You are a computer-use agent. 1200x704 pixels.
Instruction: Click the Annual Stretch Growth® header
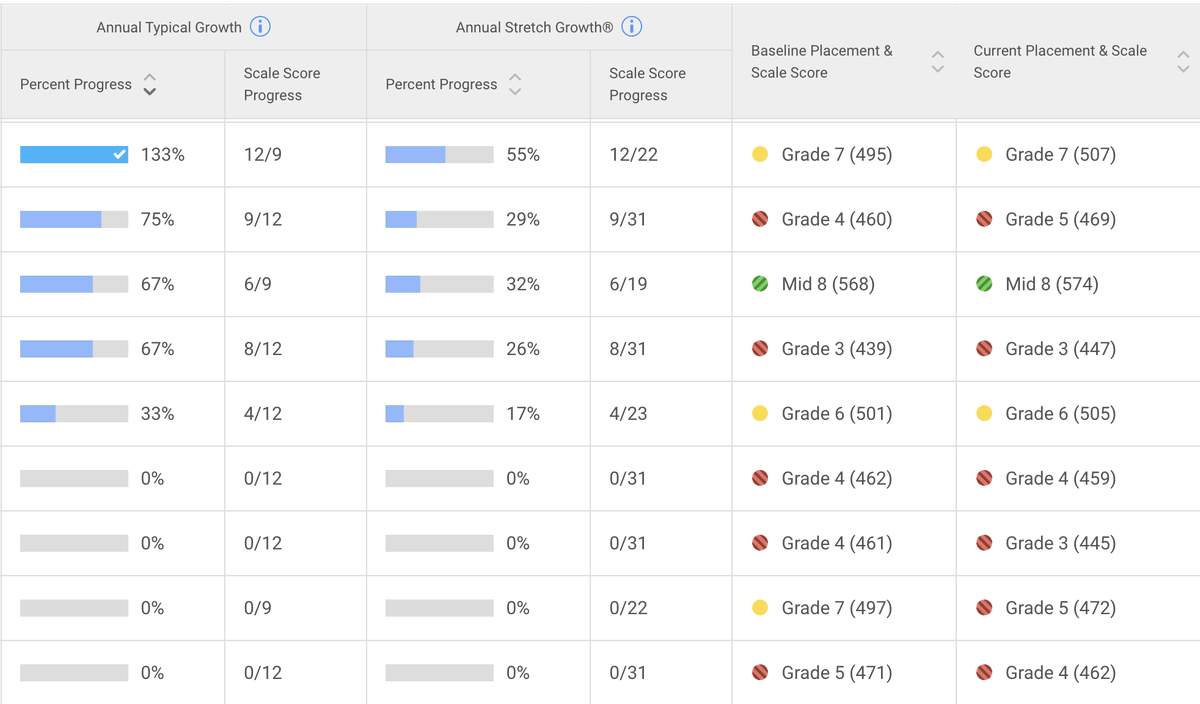(535, 27)
